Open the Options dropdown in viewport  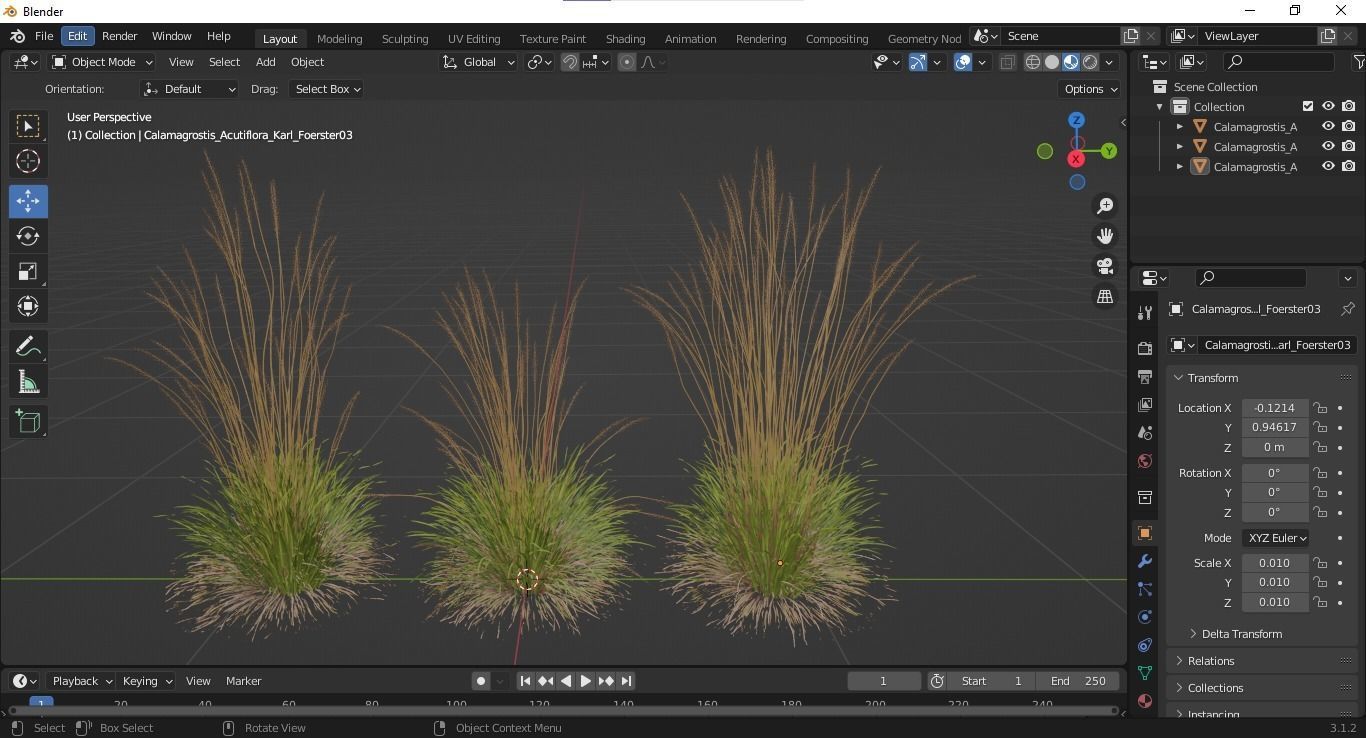(1090, 89)
